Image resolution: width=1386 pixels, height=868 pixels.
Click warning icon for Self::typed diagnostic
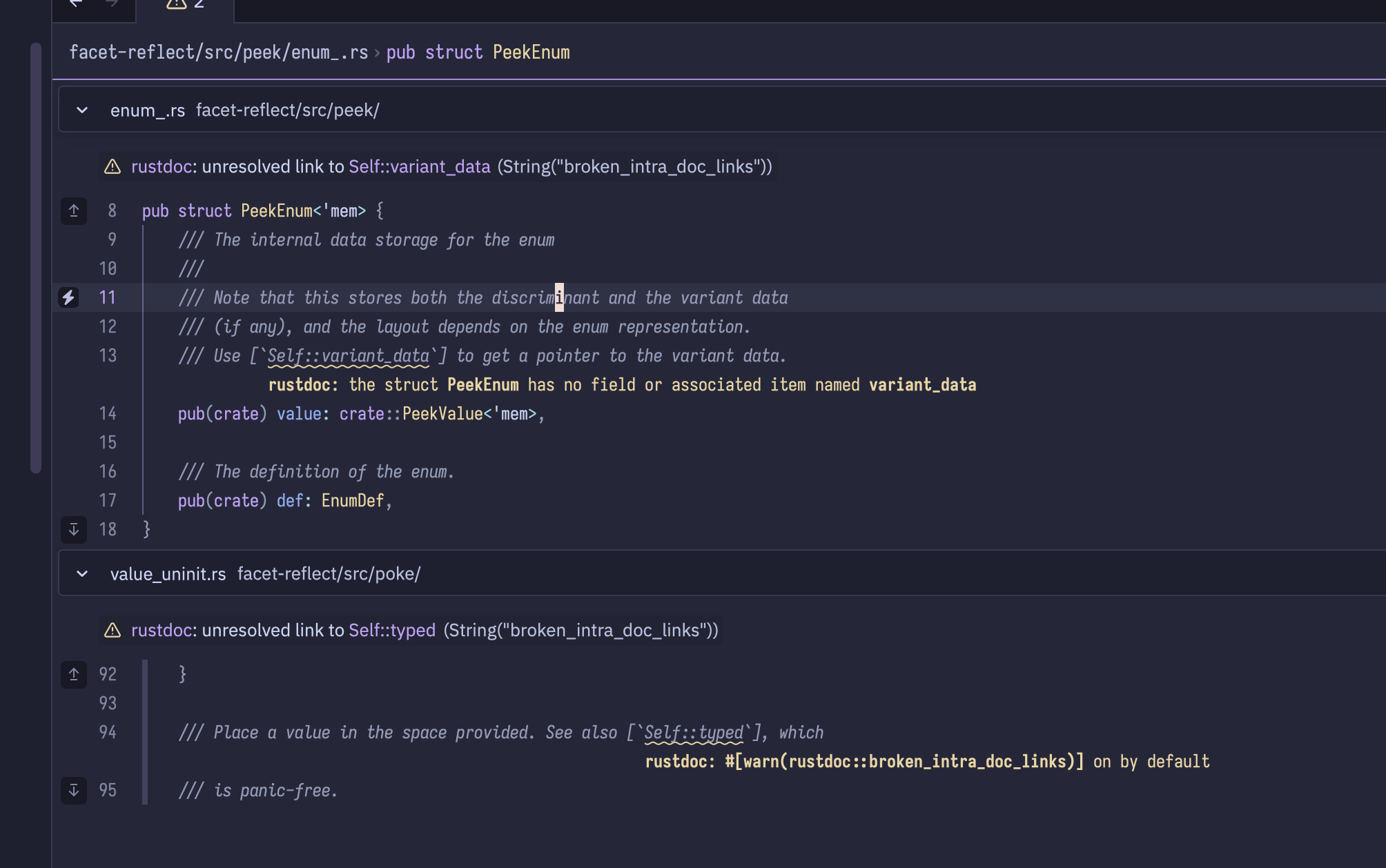coord(113,631)
